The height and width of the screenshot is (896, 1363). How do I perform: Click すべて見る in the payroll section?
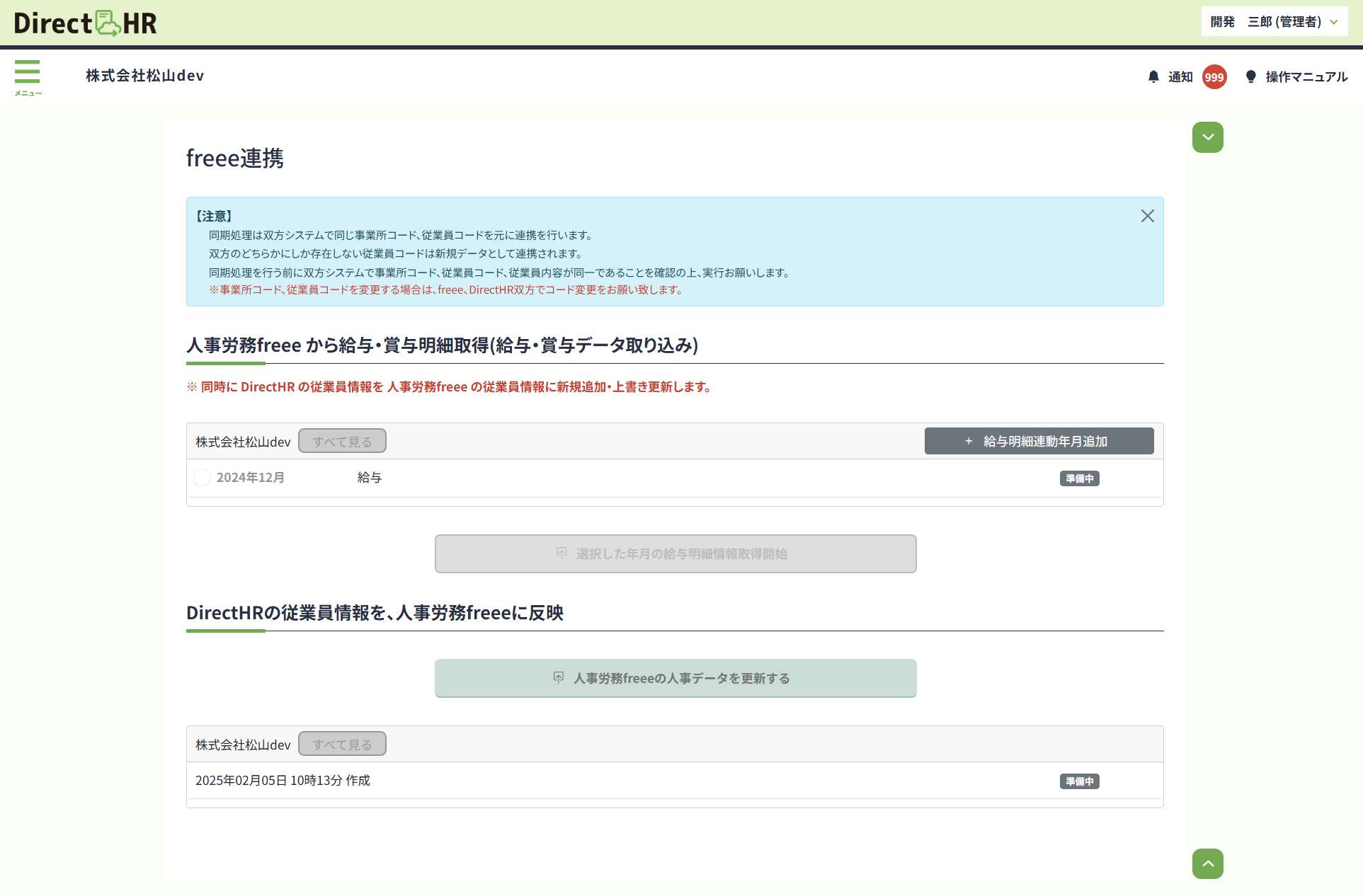[x=342, y=441]
